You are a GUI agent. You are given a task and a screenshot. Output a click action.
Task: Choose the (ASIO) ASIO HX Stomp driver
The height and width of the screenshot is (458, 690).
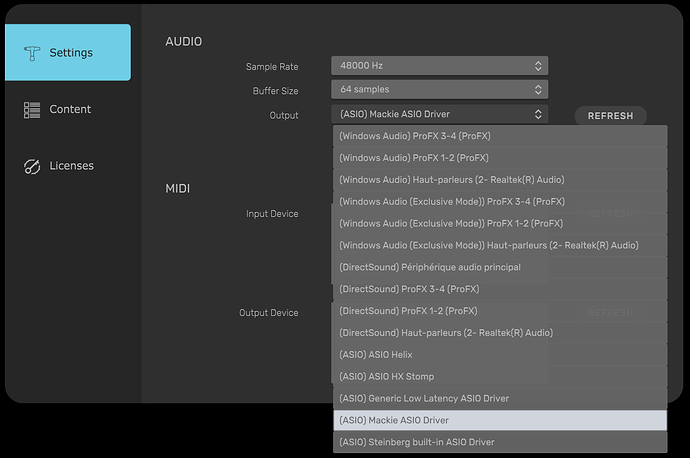[499, 377]
